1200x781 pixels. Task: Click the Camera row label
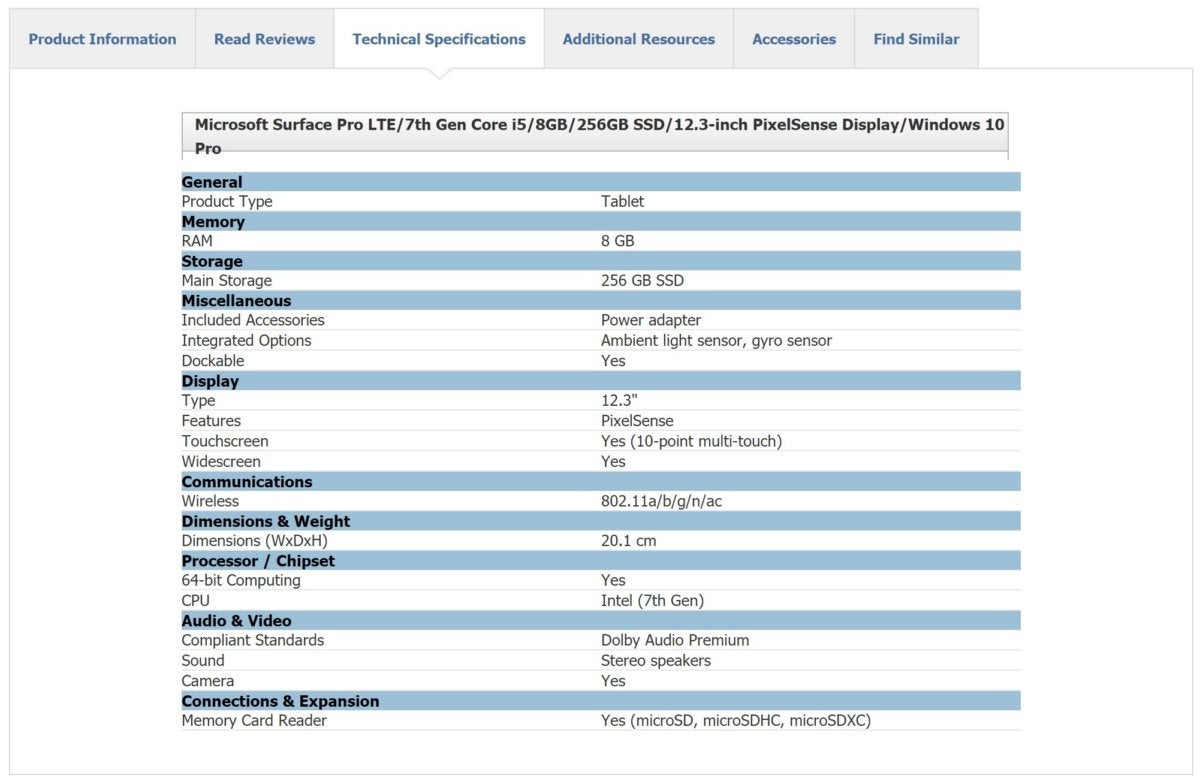pyautogui.click(x=208, y=681)
